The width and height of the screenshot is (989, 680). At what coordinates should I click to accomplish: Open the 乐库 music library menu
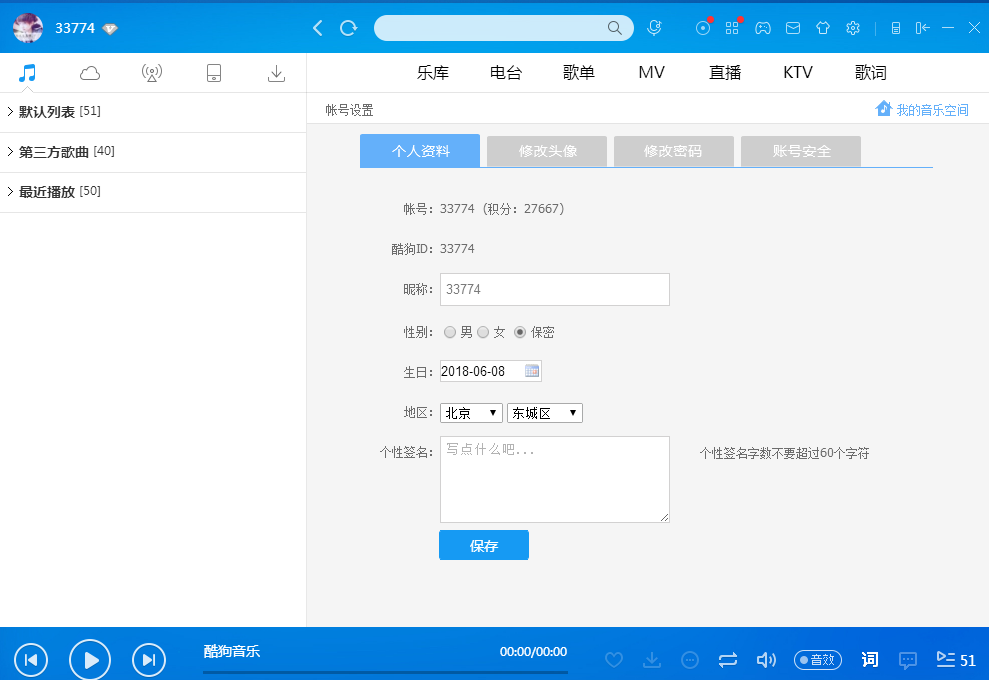433,73
